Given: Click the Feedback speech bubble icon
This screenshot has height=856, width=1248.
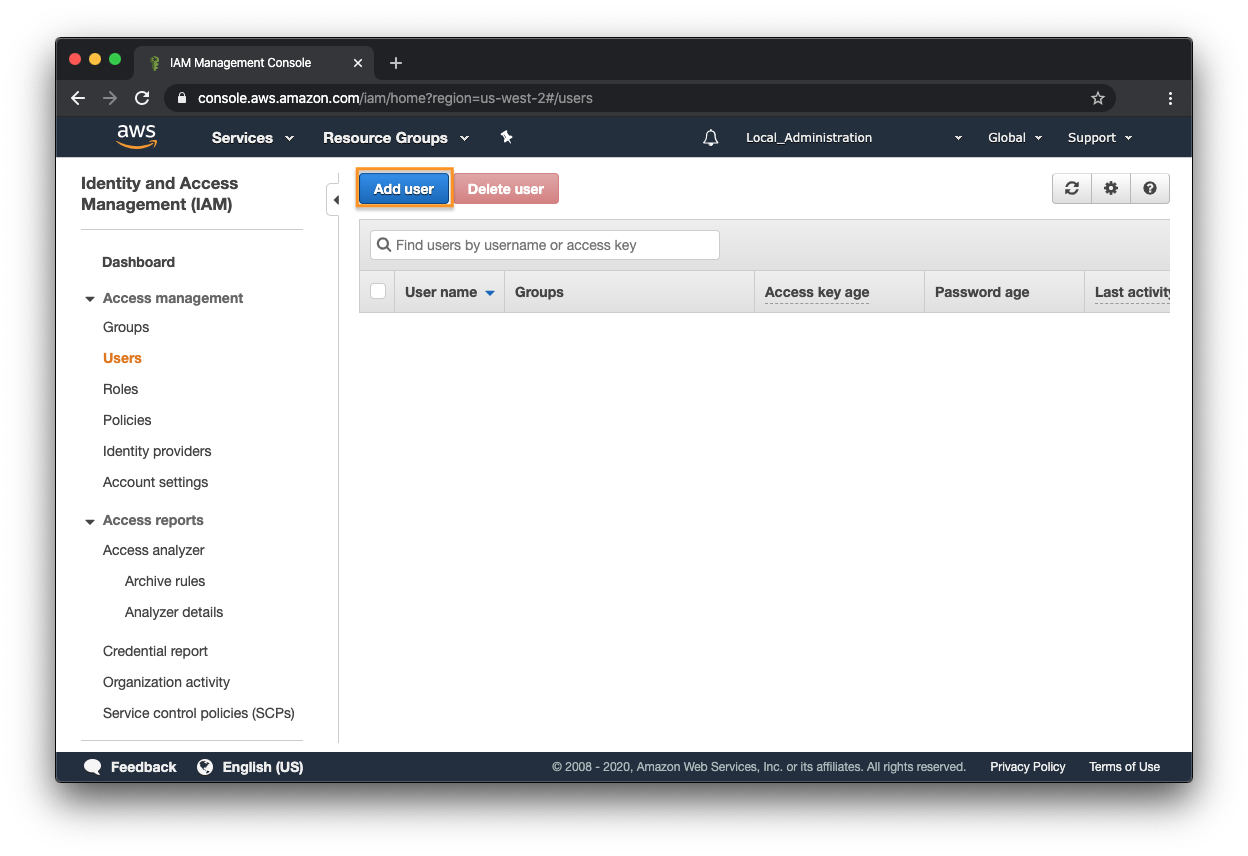Looking at the screenshot, I should click(x=93, y=767).
